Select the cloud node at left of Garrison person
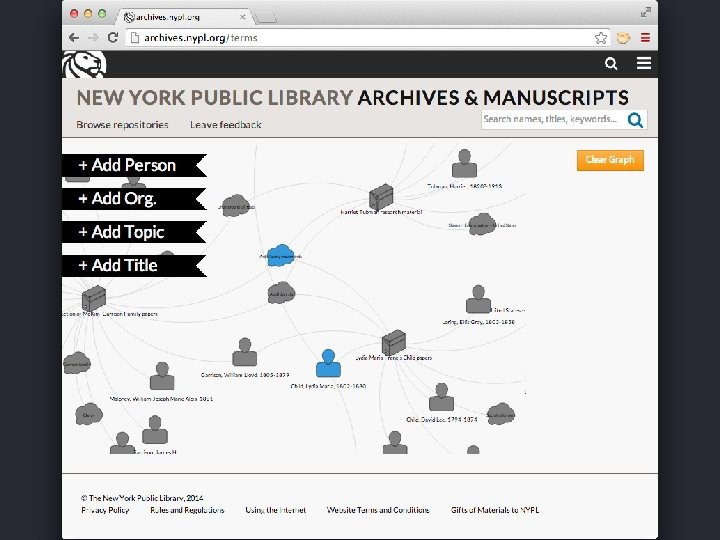This screenshot has height=540, width=720. point(77,363)
